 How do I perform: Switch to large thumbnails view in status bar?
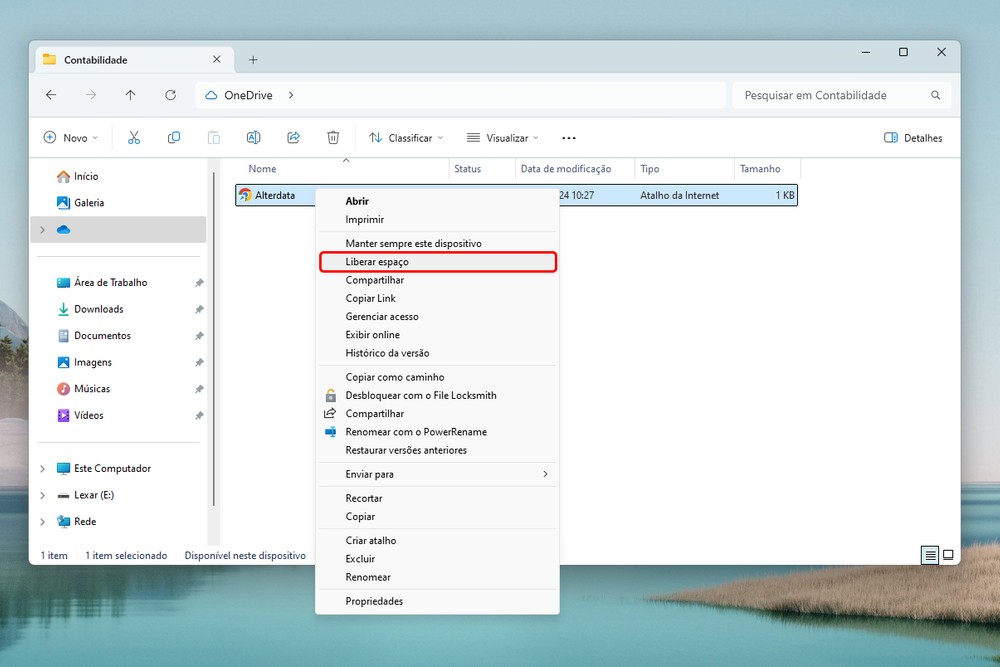click(948, 555)
